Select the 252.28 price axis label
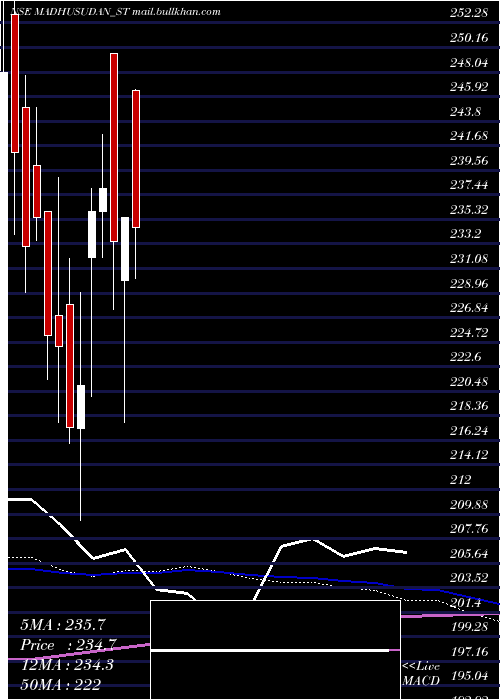Viewport: 500px width, 700px height. pyautogui.click(x=469, y=13)
